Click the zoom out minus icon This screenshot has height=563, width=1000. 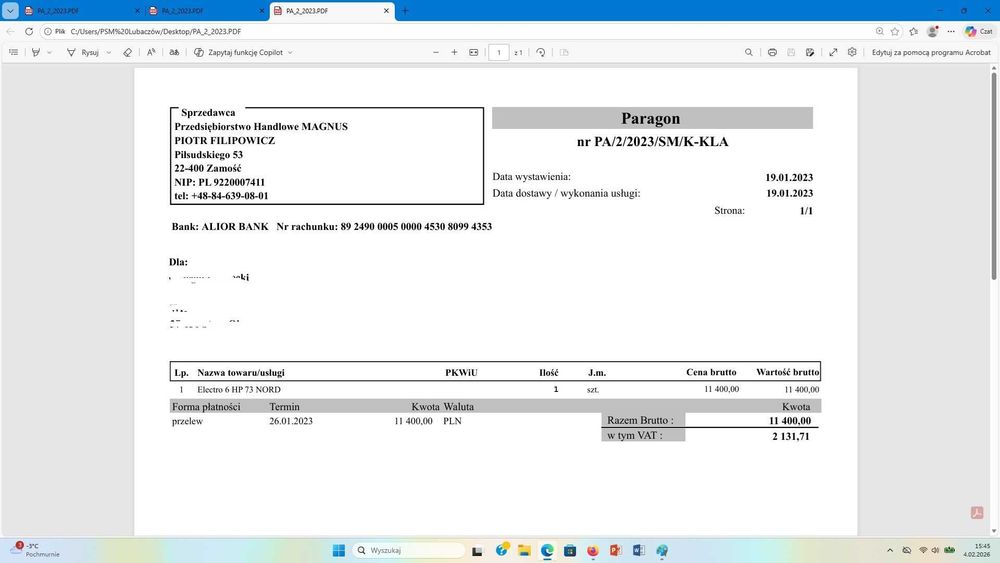pyautogui.click(x=436, y=52)
